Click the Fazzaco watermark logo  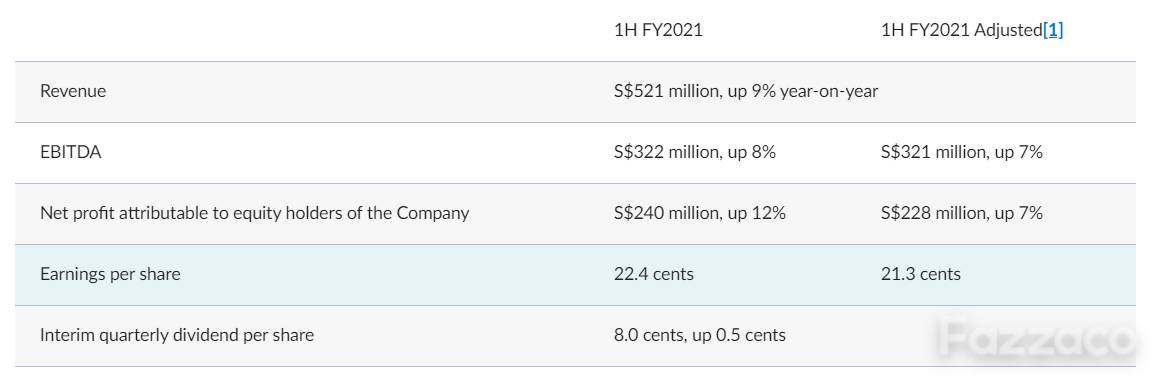click(x=1037, y=339)
